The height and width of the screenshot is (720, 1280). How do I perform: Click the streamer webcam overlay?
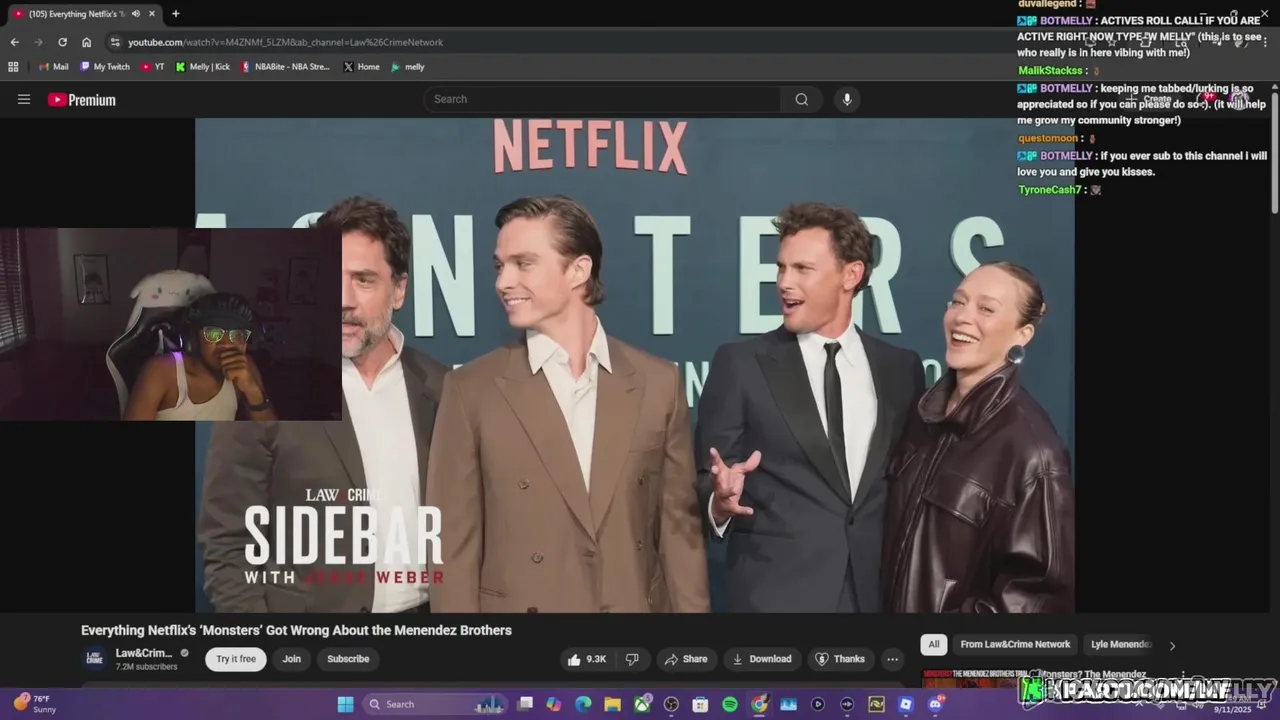(x=171, y=324)
